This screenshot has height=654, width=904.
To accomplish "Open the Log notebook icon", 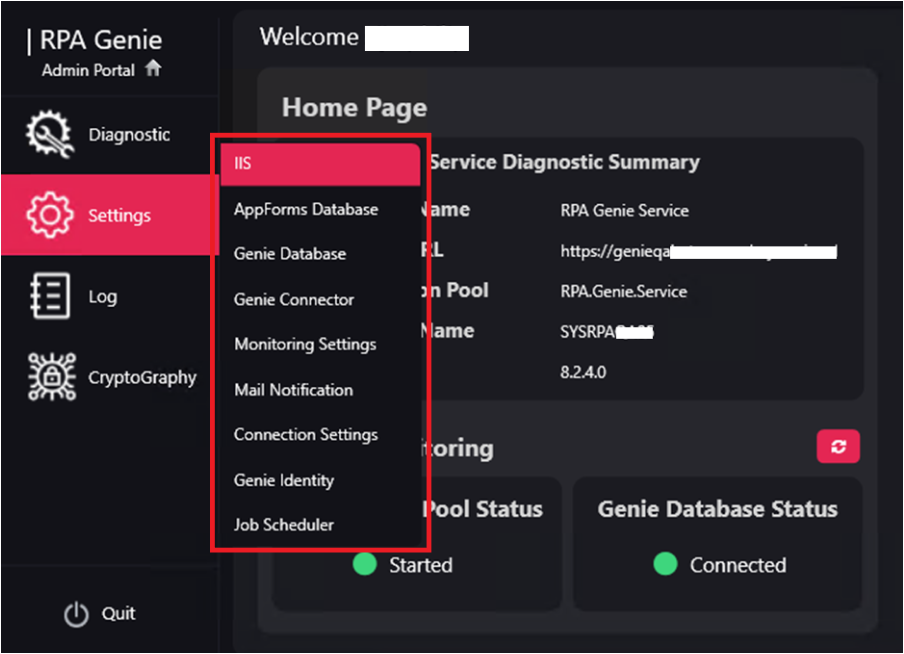I will point(49,297).
